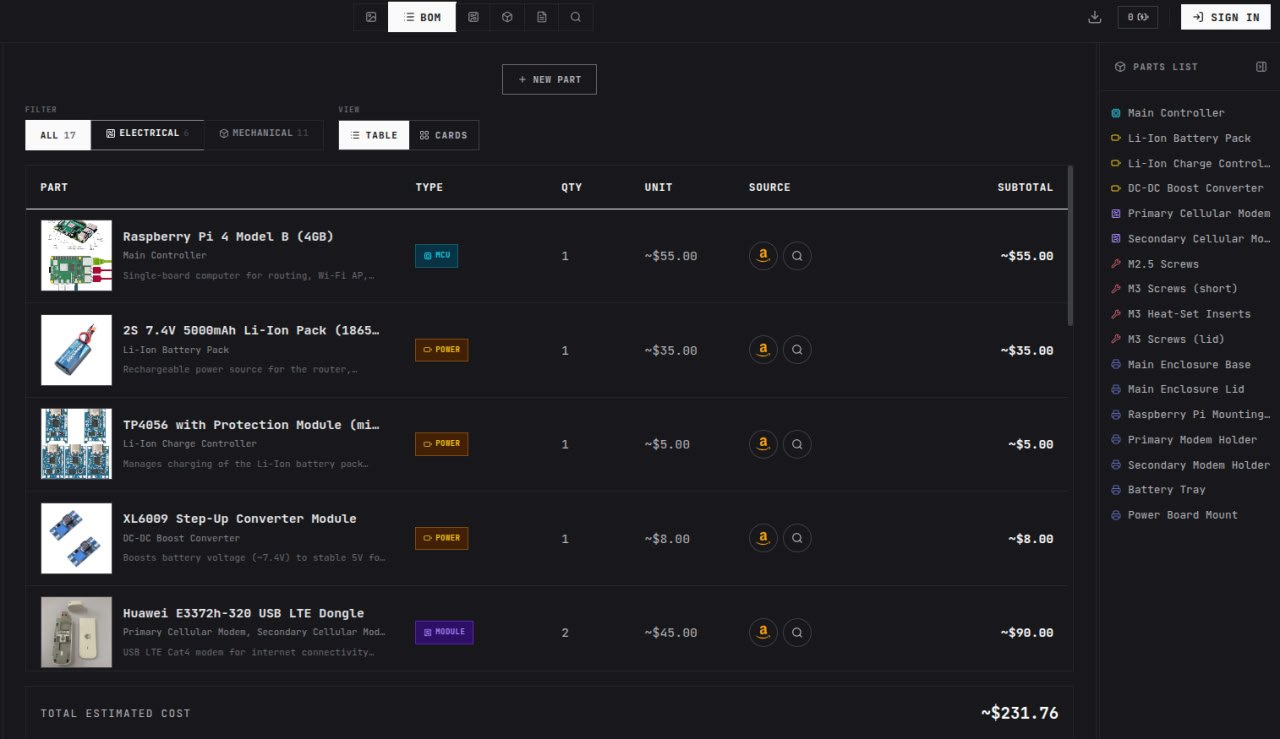The width and height of the screenshot is (1280, 739).
Task: Collapse the Parts List side panel
Action: click(1261, 67)
